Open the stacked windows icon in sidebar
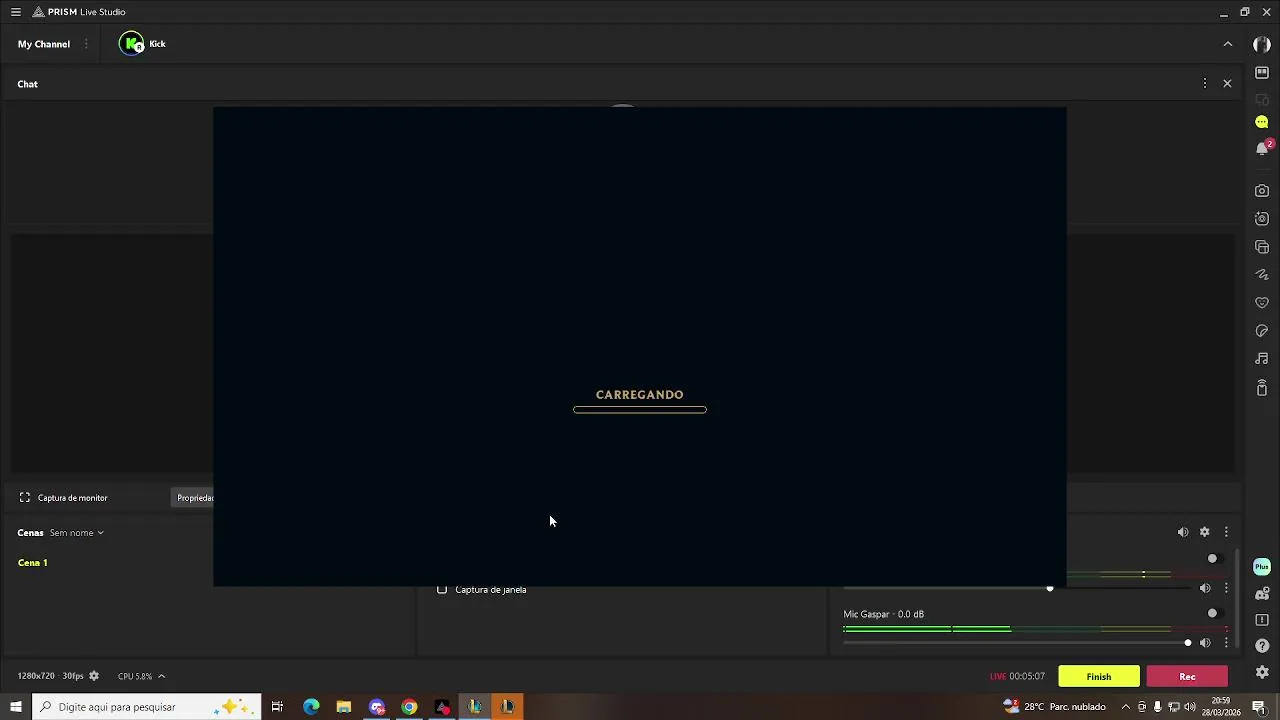 (x=1262, y=247)
